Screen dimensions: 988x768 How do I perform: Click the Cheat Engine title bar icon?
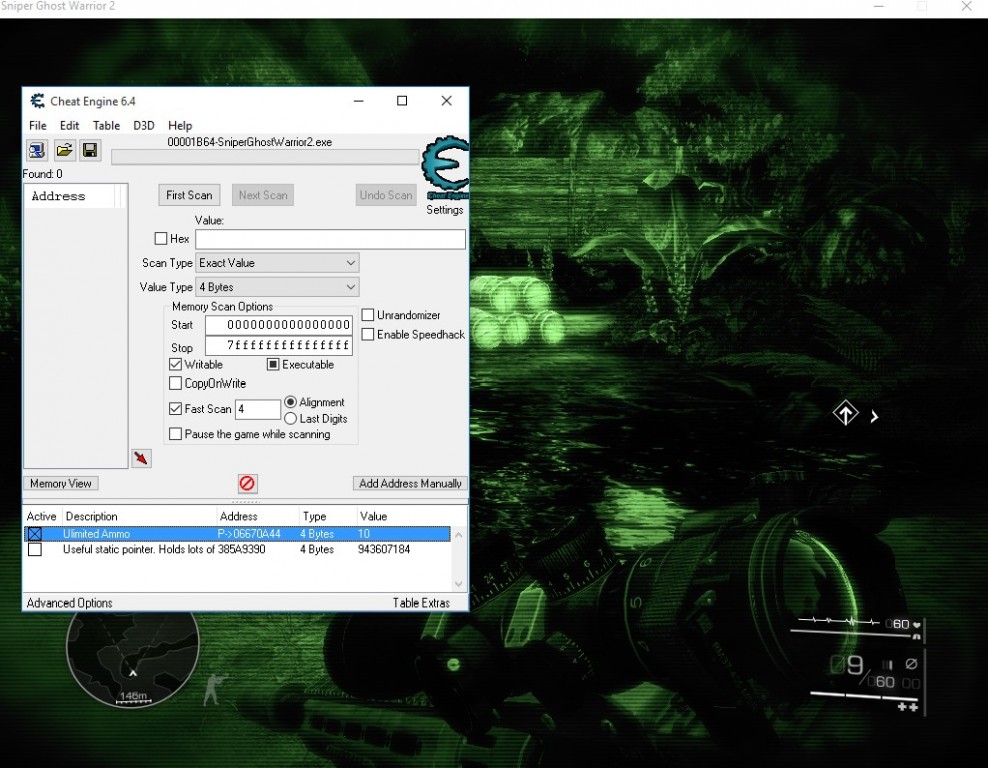pyautogui.click(x=38, y=101)
